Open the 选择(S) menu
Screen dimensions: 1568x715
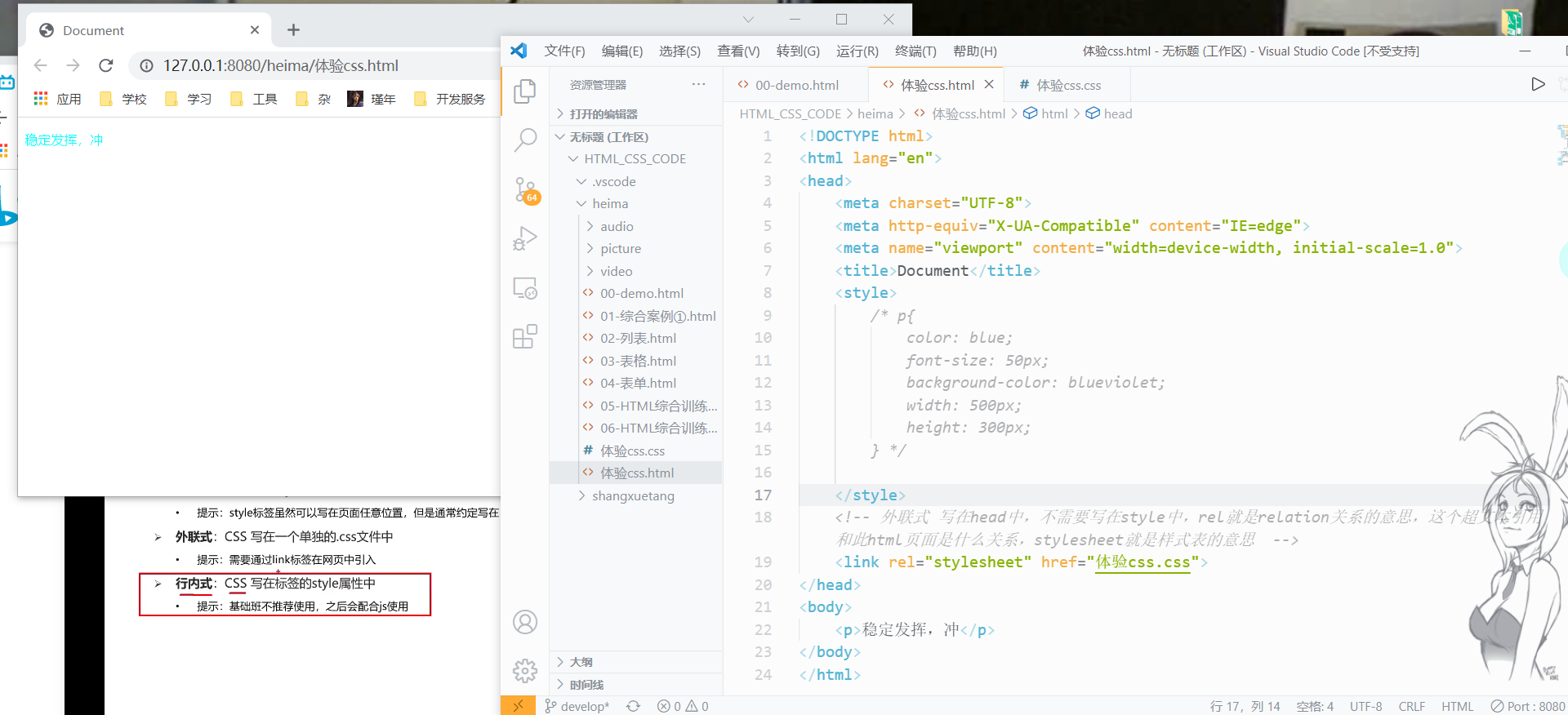click(679, 51)
